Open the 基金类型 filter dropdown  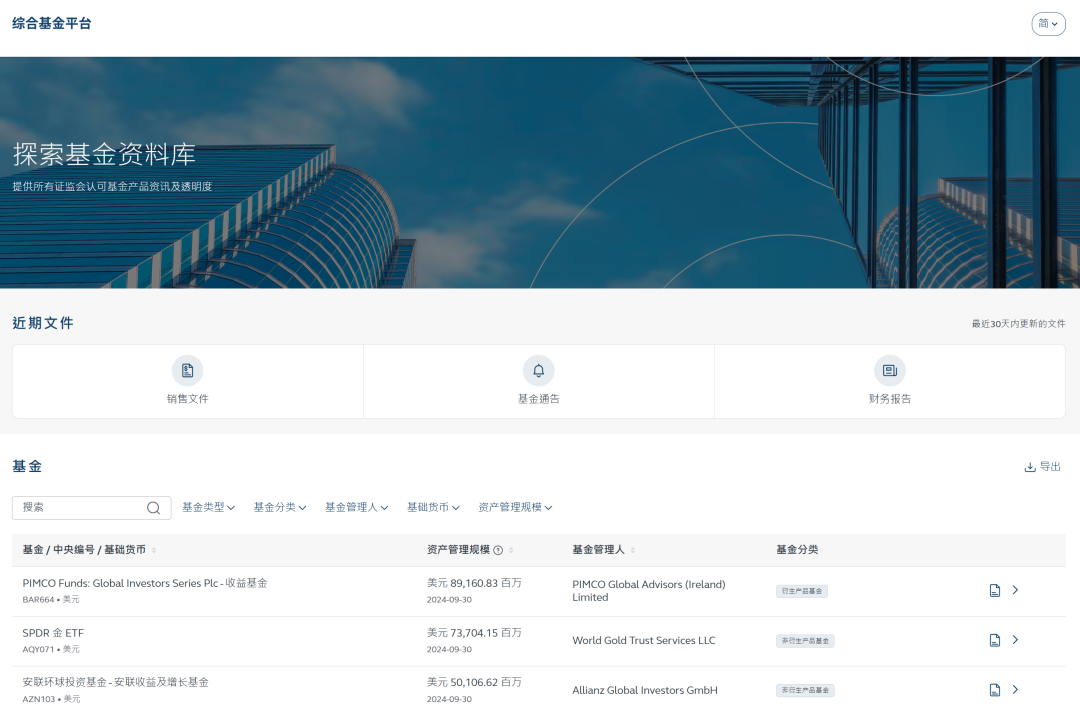click(x=208, y=508)
